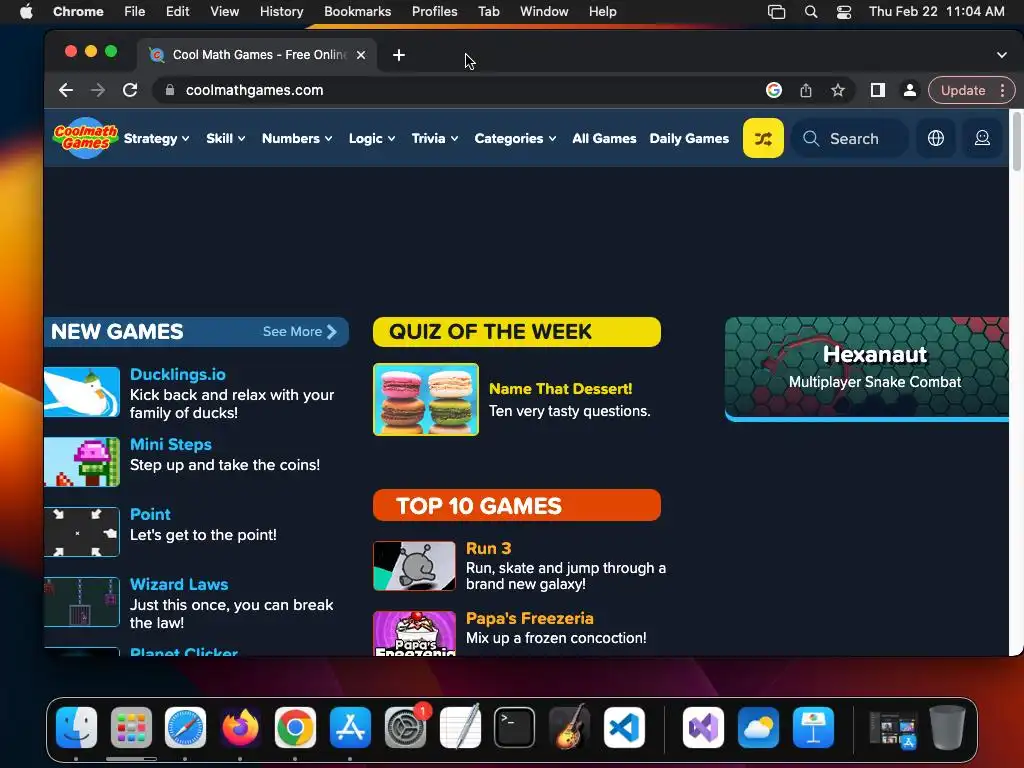Open Safari from the dock
The image size is (1024, 768).
point(185,728)
